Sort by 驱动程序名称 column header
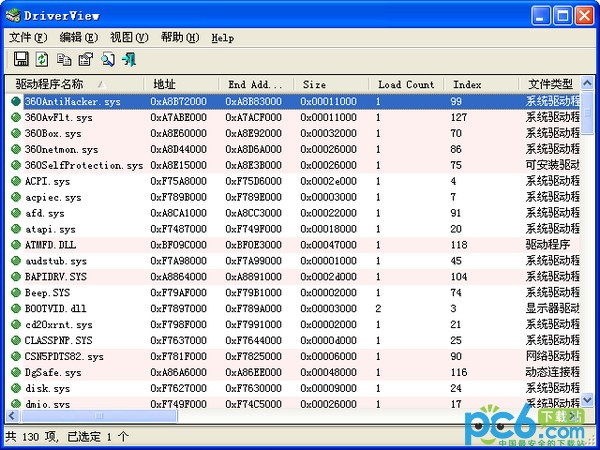The width and height of the screenshot is (600, 450). [x=75, y=84]
